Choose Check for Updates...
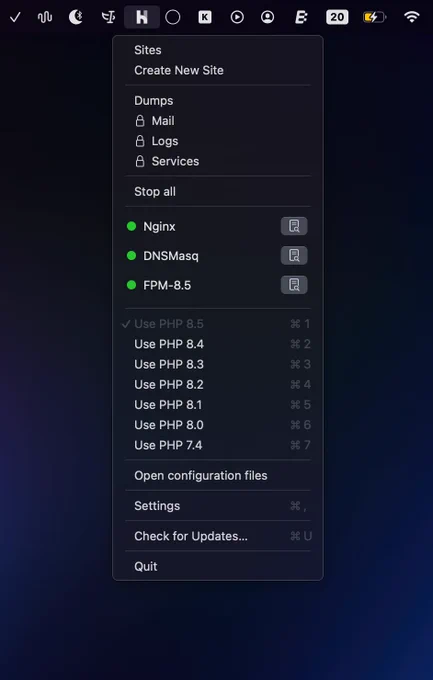This screenshot has height=680, width=433. point(218,536)
